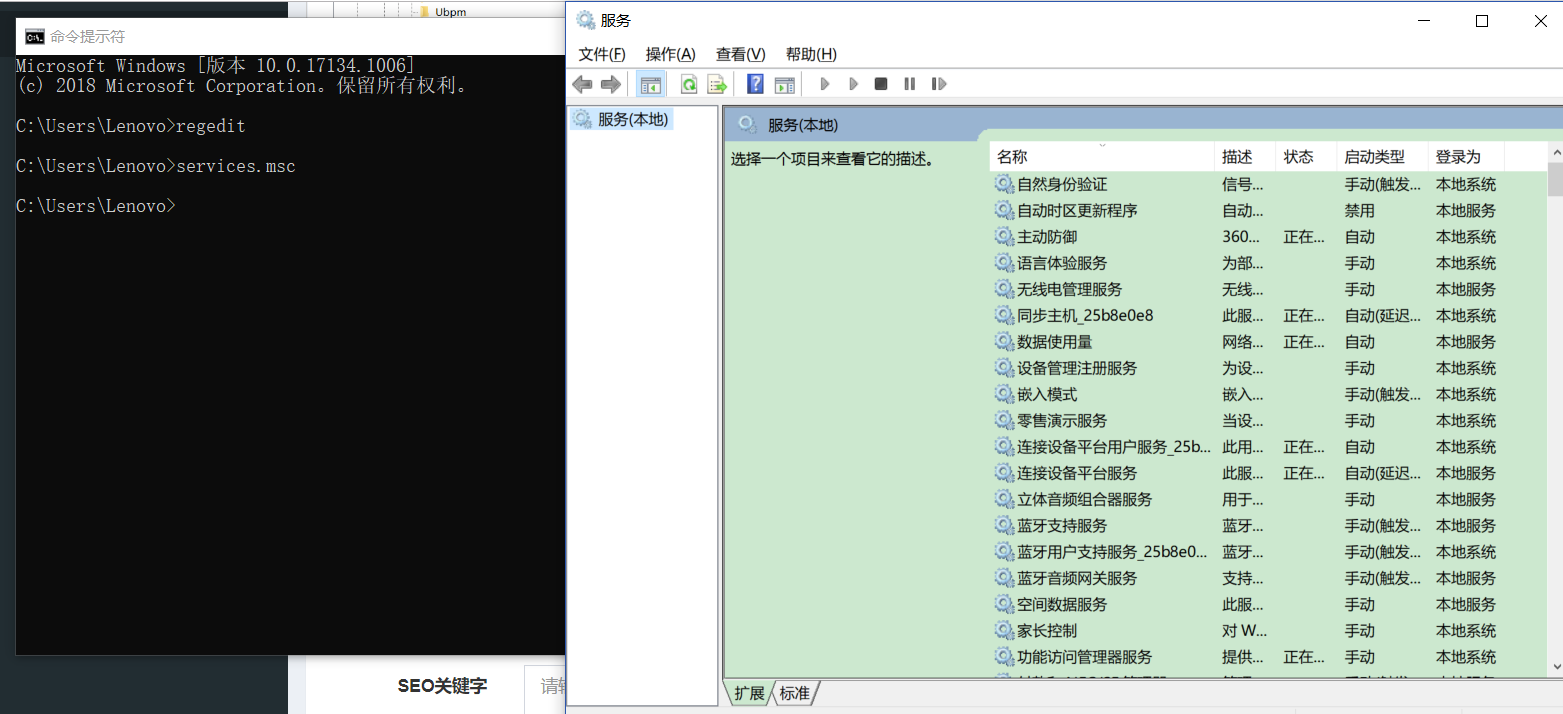Click the Restart Service toolbar icon
1563x714 pixels.
point(938,84)
